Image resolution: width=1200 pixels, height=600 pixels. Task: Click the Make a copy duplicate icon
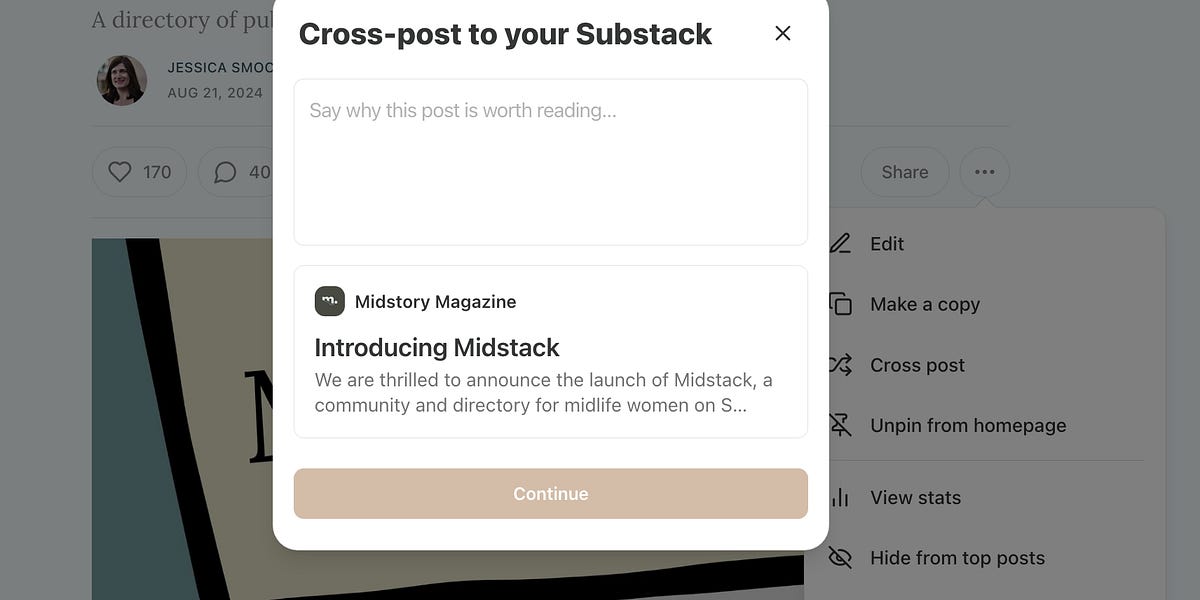(x=840, y=304)
